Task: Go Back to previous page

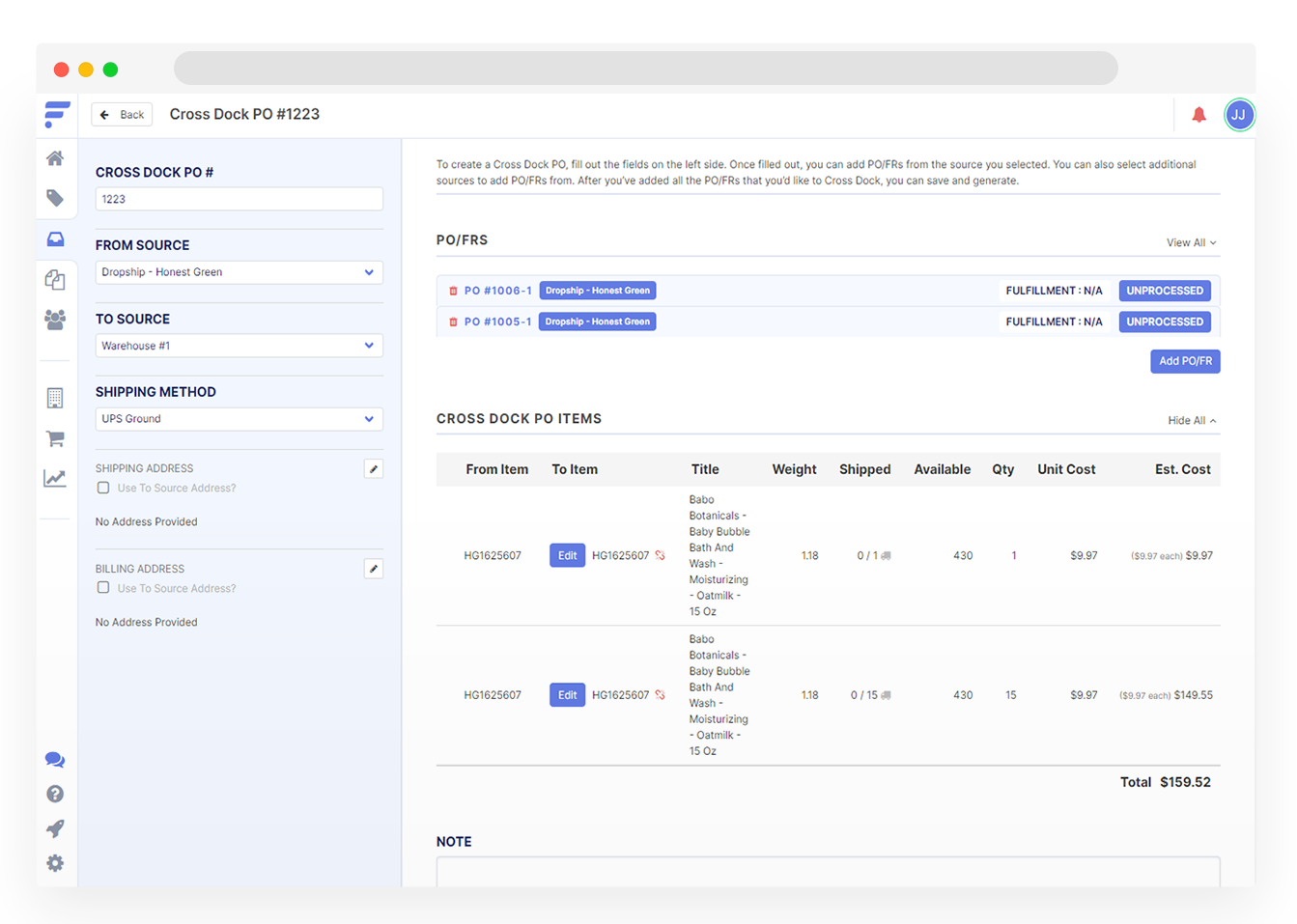Action: pyautogui.click(x=122, y=114)
